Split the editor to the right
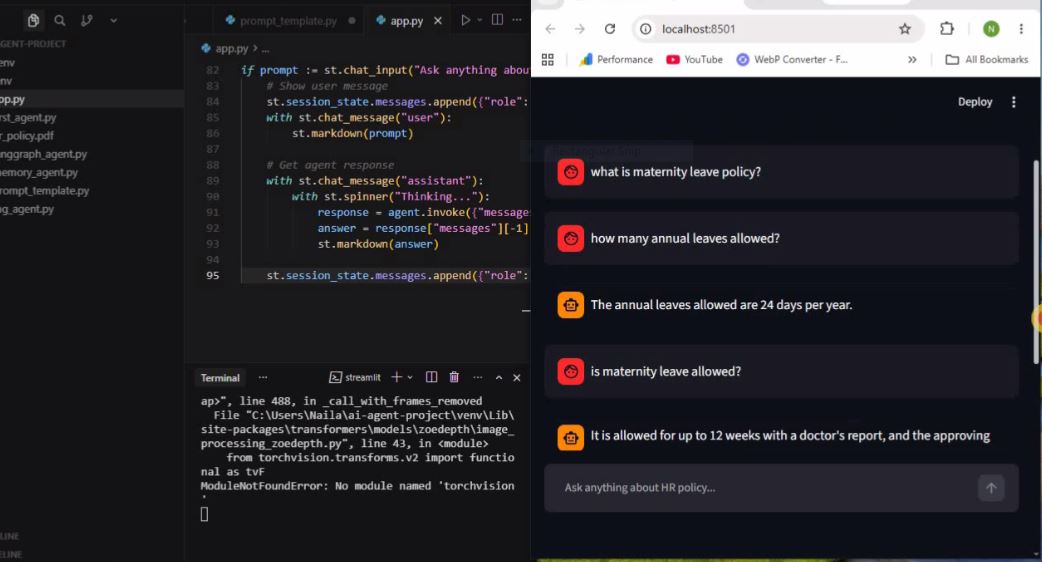 [497, 20]
